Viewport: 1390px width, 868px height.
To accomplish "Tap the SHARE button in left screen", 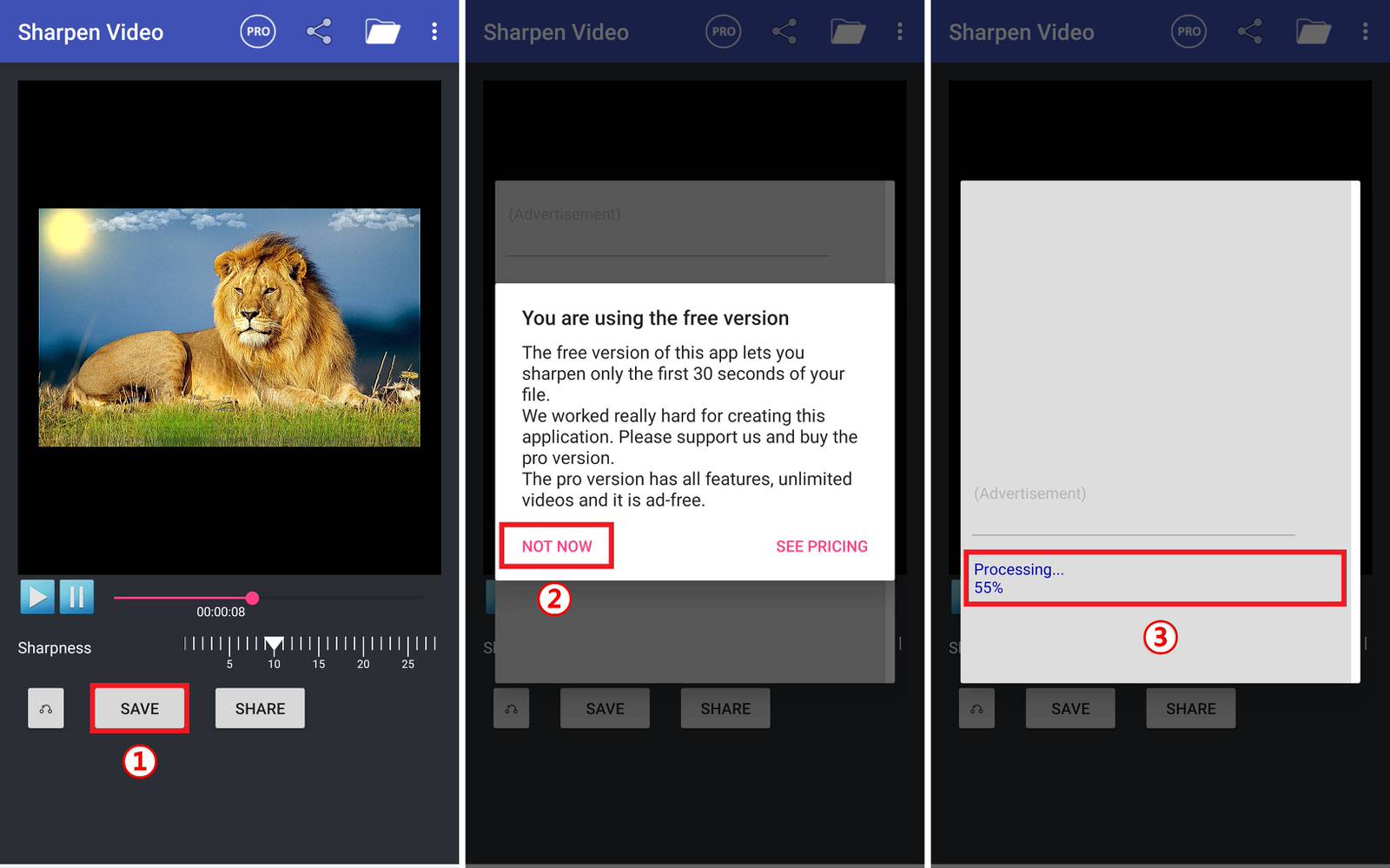I will click(x=260, y=708).
